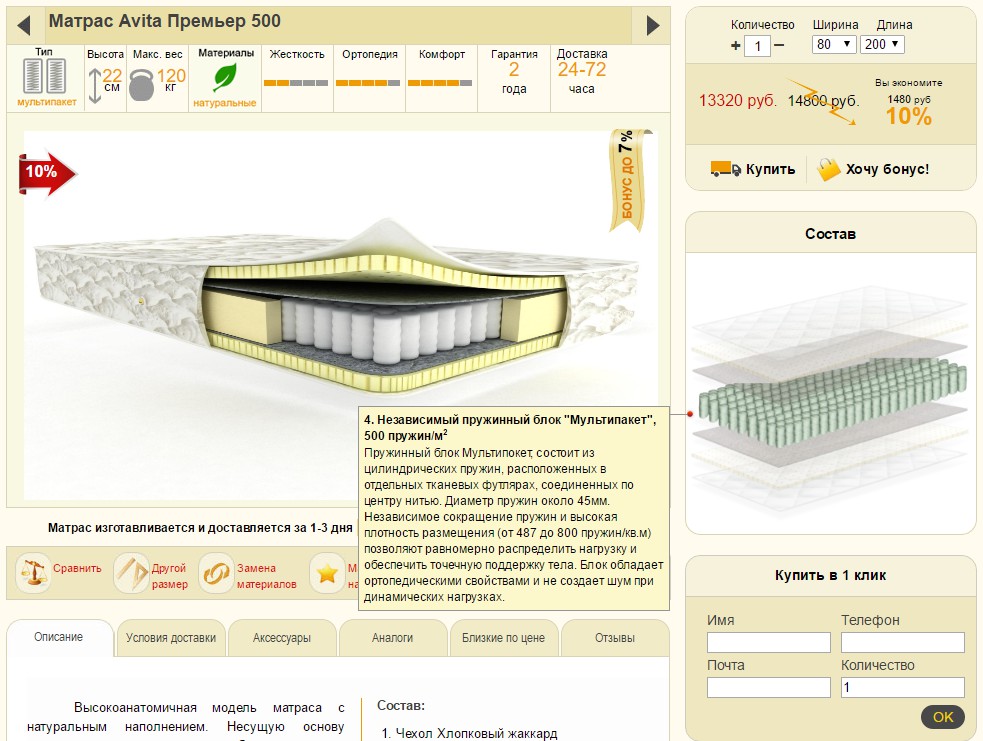The height and width of the screenshot is (741, 983).
Task: Click the Купить в 1 клик header
Action: [831, 575]
